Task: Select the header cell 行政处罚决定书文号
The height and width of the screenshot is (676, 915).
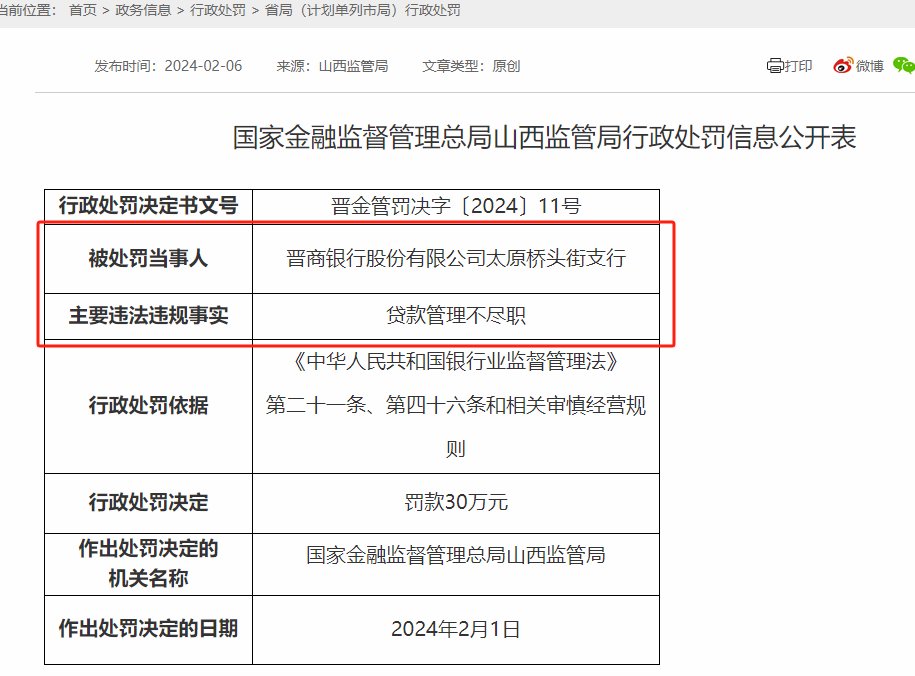Action: [148, 205]
